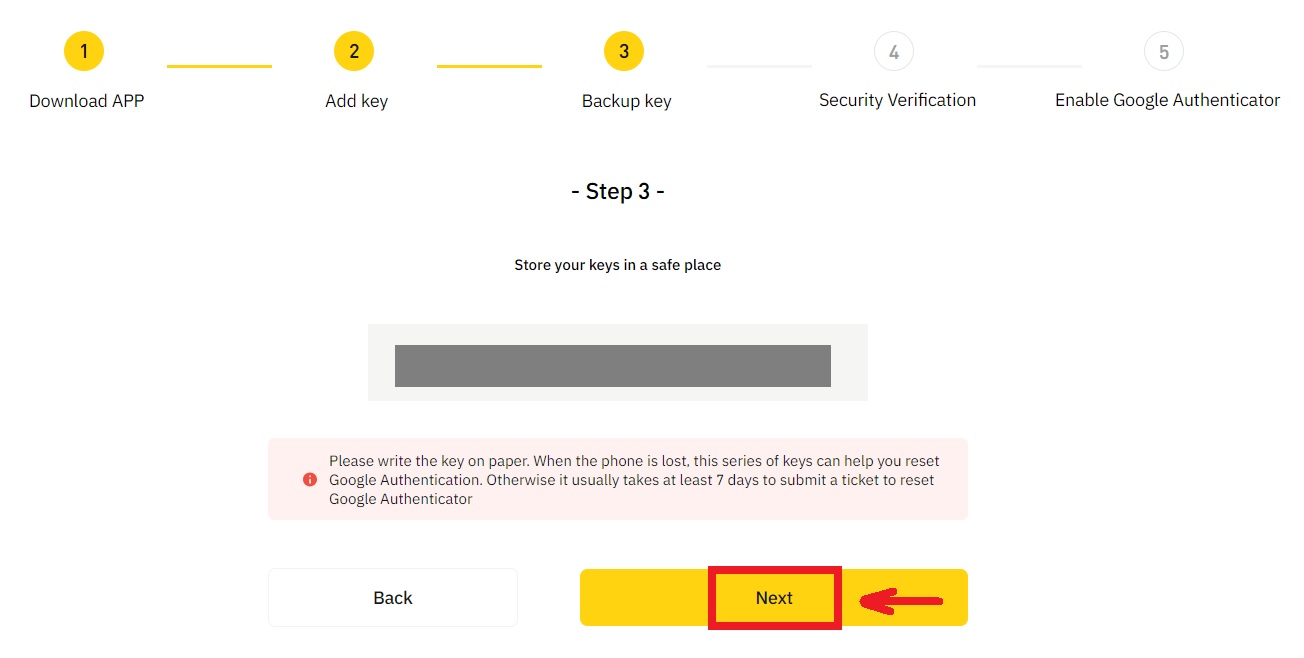Click the step 1 Download APP circle
Screen dimensions: 1304x658
coord(84,50)
